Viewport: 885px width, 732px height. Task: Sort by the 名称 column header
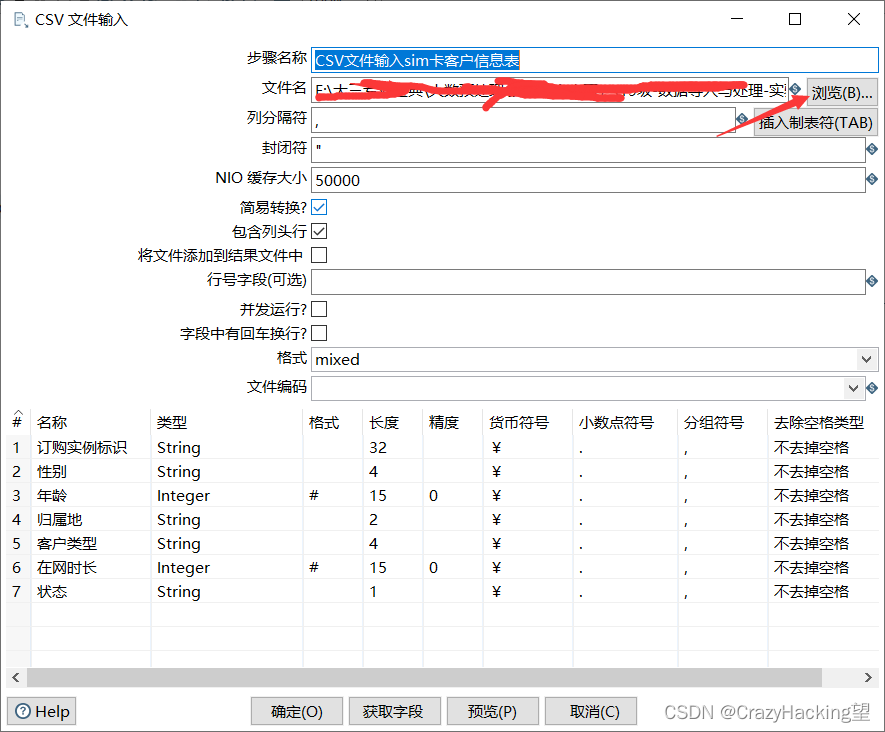[x=91, y=422]
